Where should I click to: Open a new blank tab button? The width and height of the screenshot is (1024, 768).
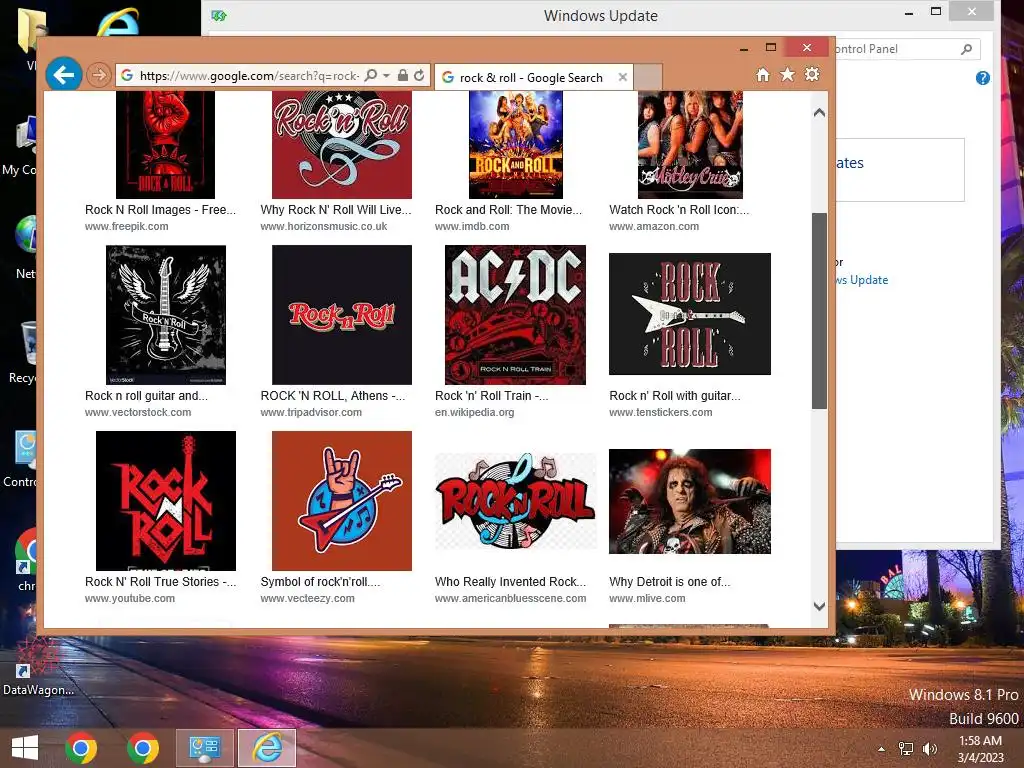(648, 77)
